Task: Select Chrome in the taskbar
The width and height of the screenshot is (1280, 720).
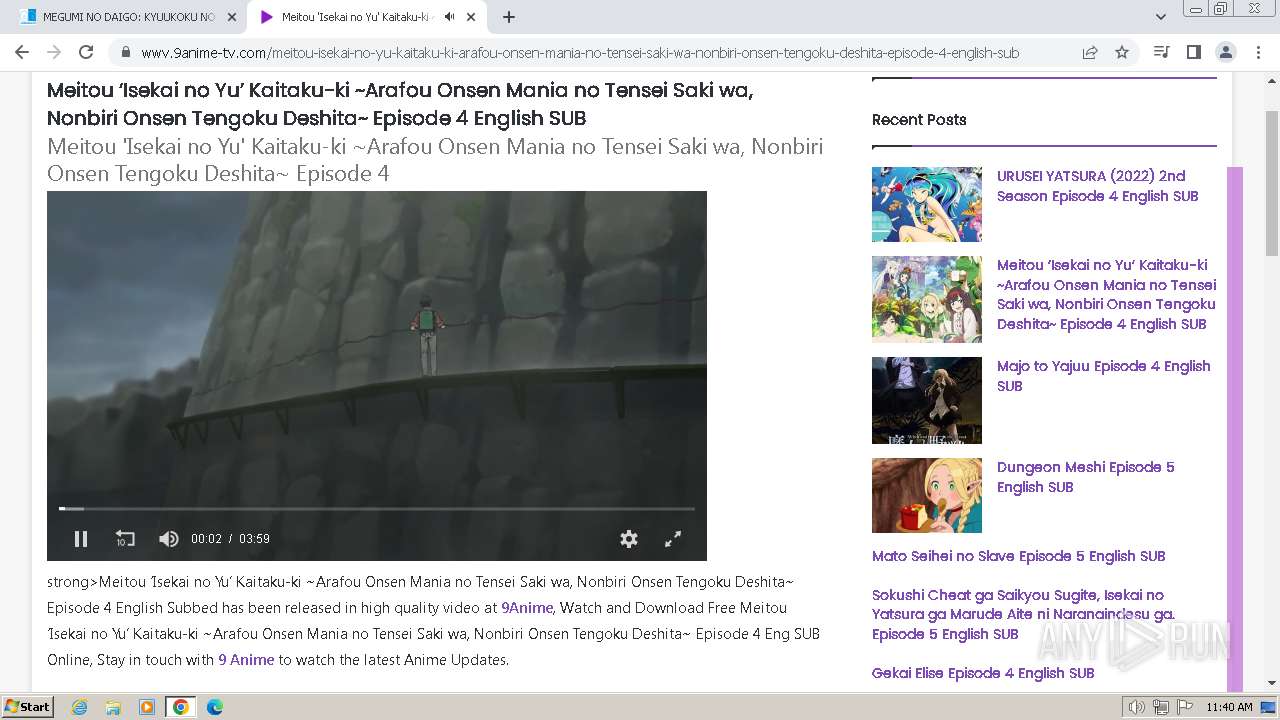Action: tap(181, 707)
